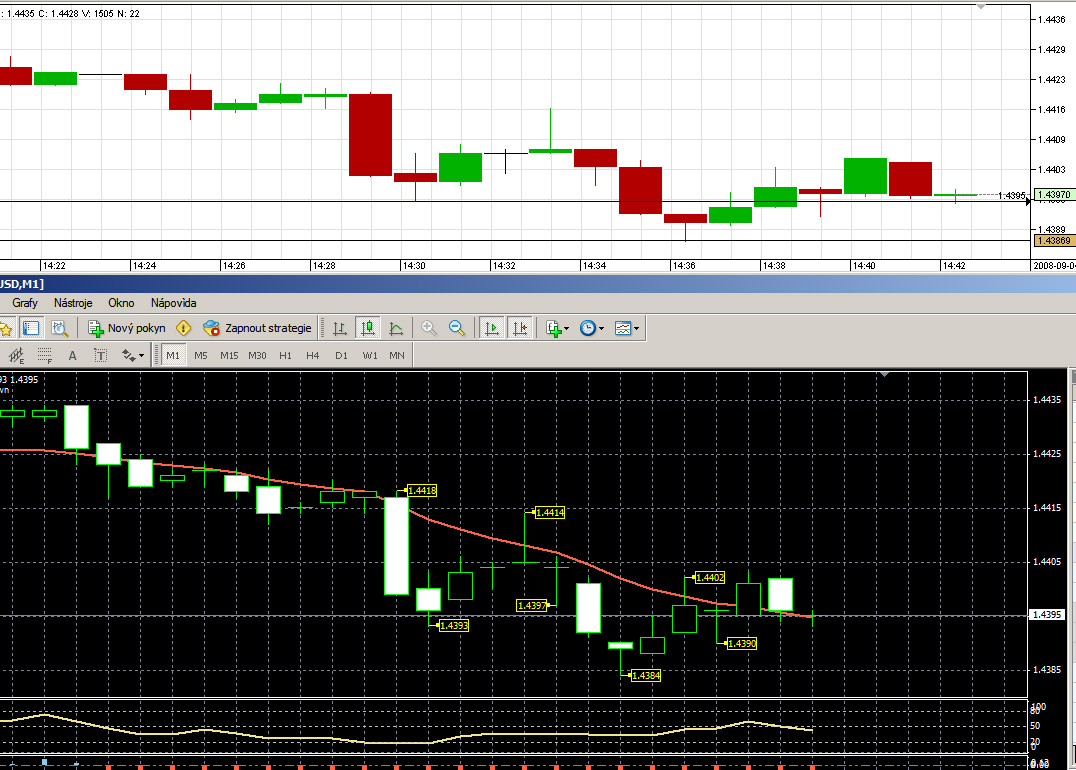Open the strategy tester icon

pos(60,328)
